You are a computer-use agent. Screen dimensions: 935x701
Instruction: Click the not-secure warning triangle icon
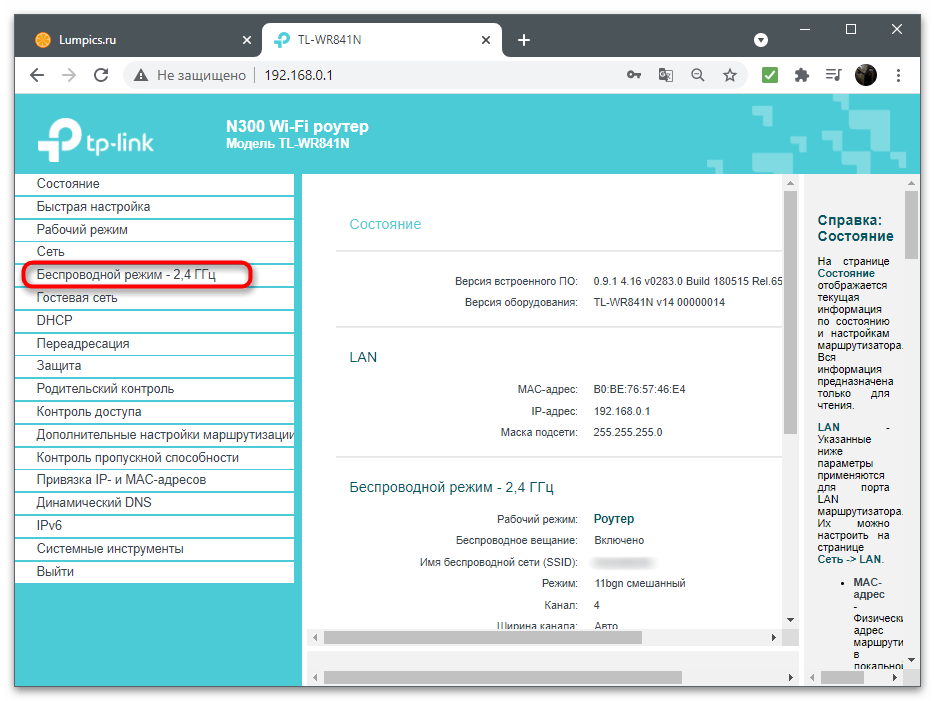[141, 75]
